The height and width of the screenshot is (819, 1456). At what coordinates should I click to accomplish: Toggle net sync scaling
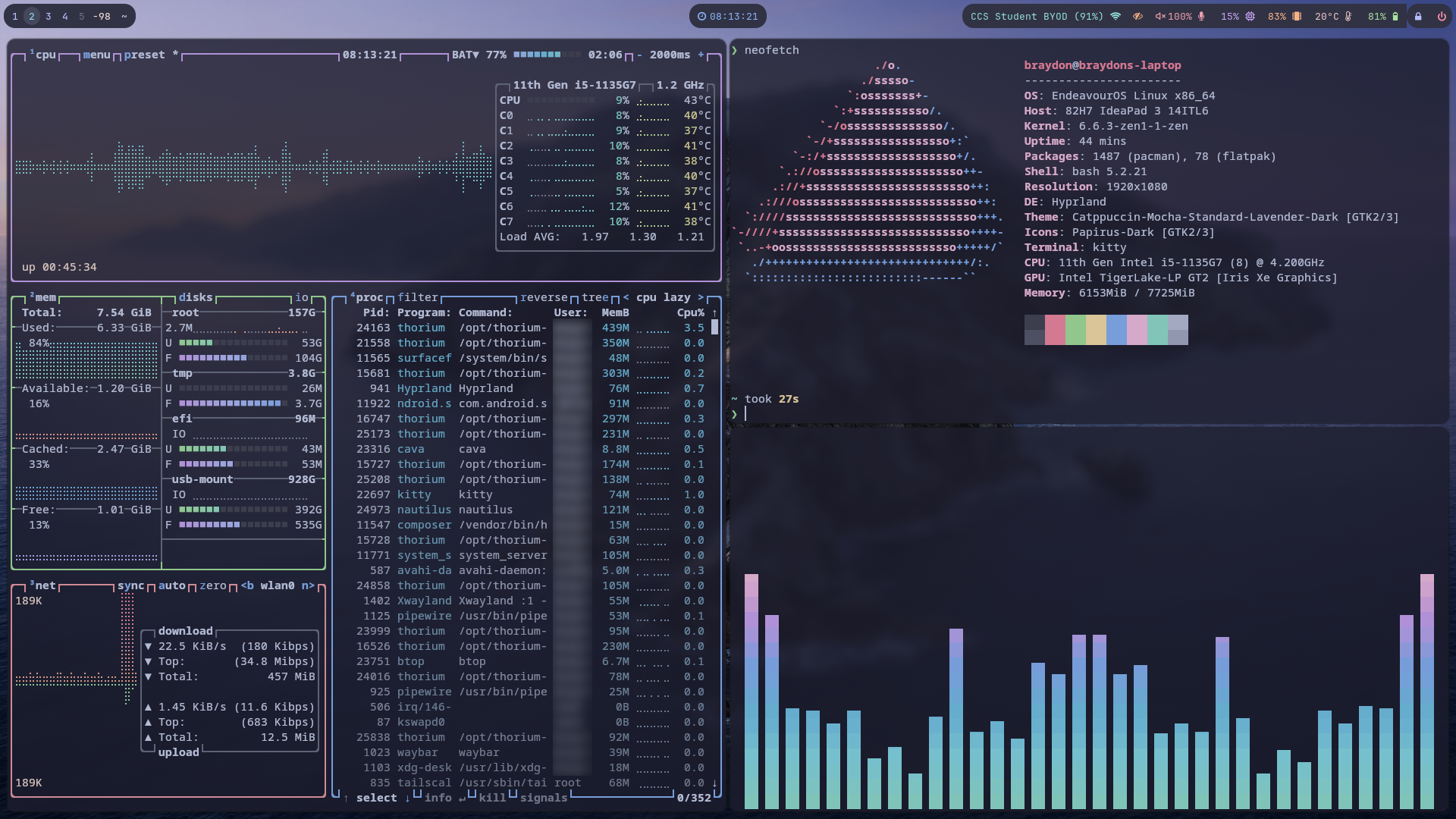130,585
